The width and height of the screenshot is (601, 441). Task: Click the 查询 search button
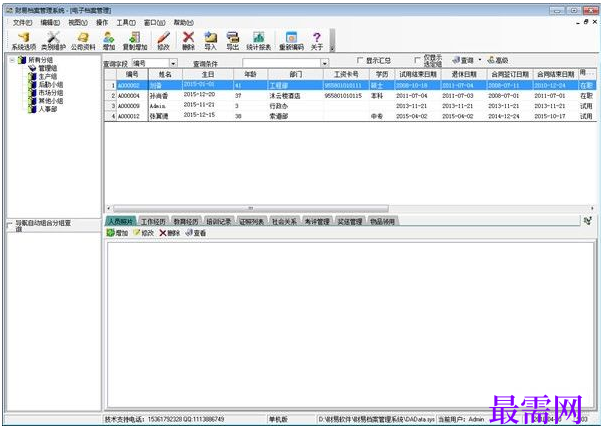pyautogui.click(x=463, y=60)
